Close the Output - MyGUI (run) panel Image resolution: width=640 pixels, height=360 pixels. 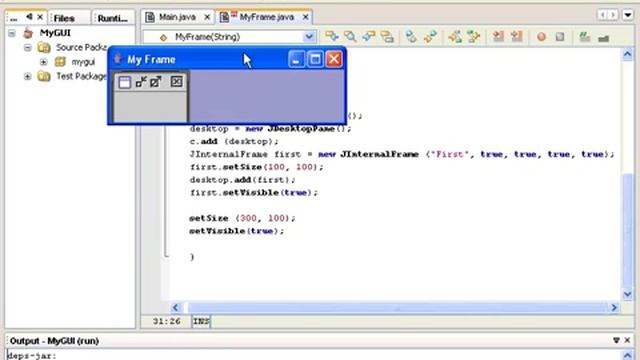coord(627,340)
